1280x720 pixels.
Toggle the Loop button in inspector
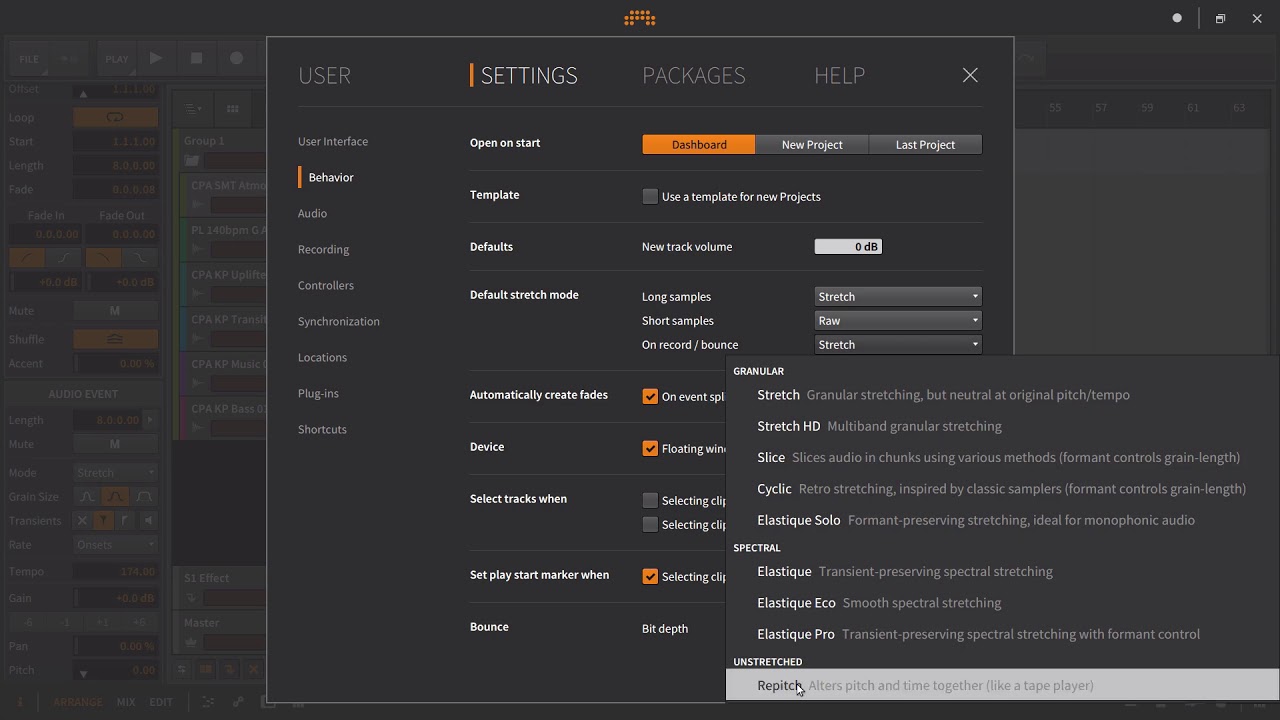pos(115,117)
